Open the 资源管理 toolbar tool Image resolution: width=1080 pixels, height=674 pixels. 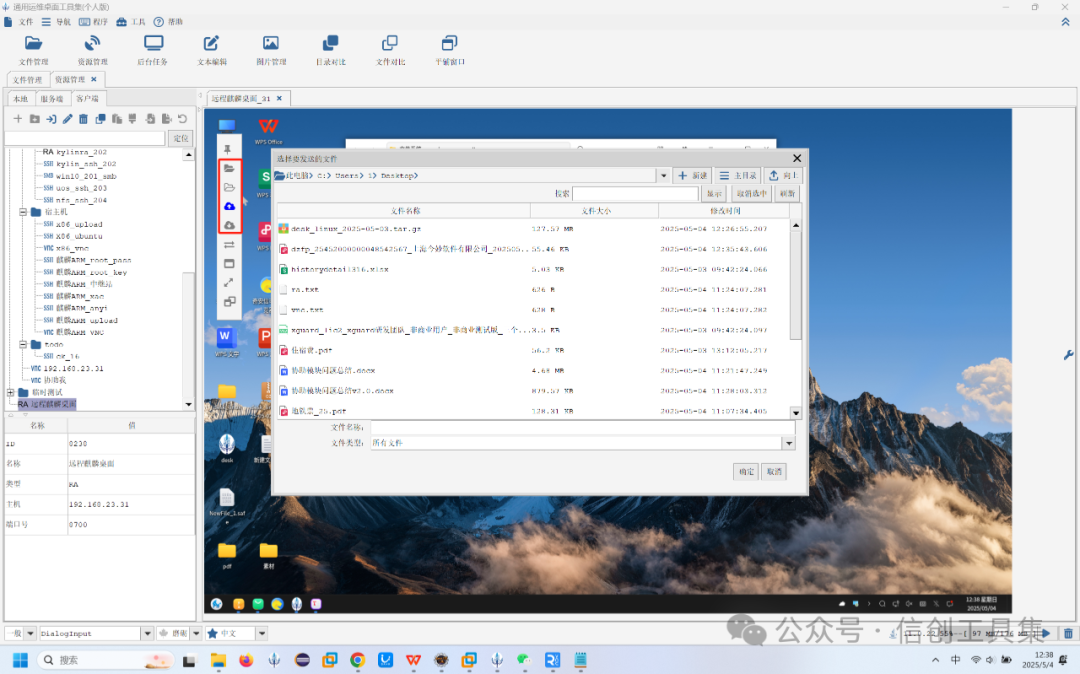pos(92,50)
